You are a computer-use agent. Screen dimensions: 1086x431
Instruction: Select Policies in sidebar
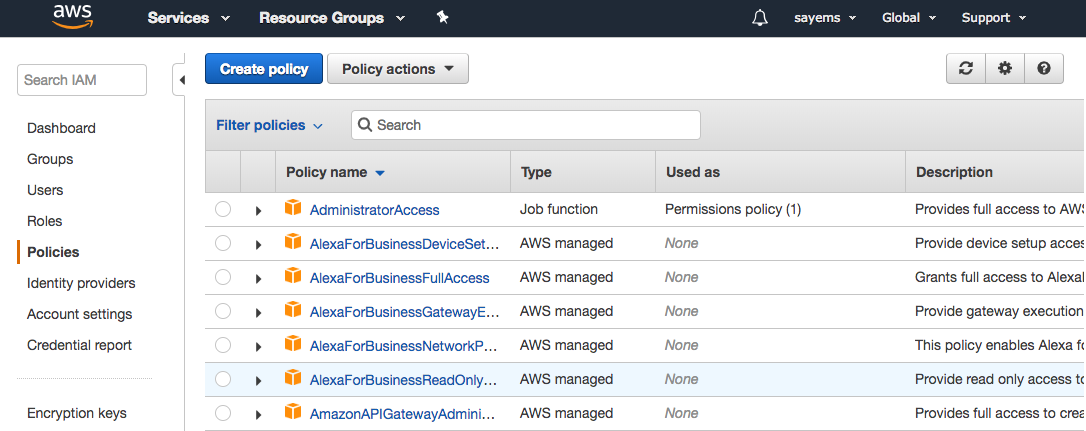click(53, 252)
